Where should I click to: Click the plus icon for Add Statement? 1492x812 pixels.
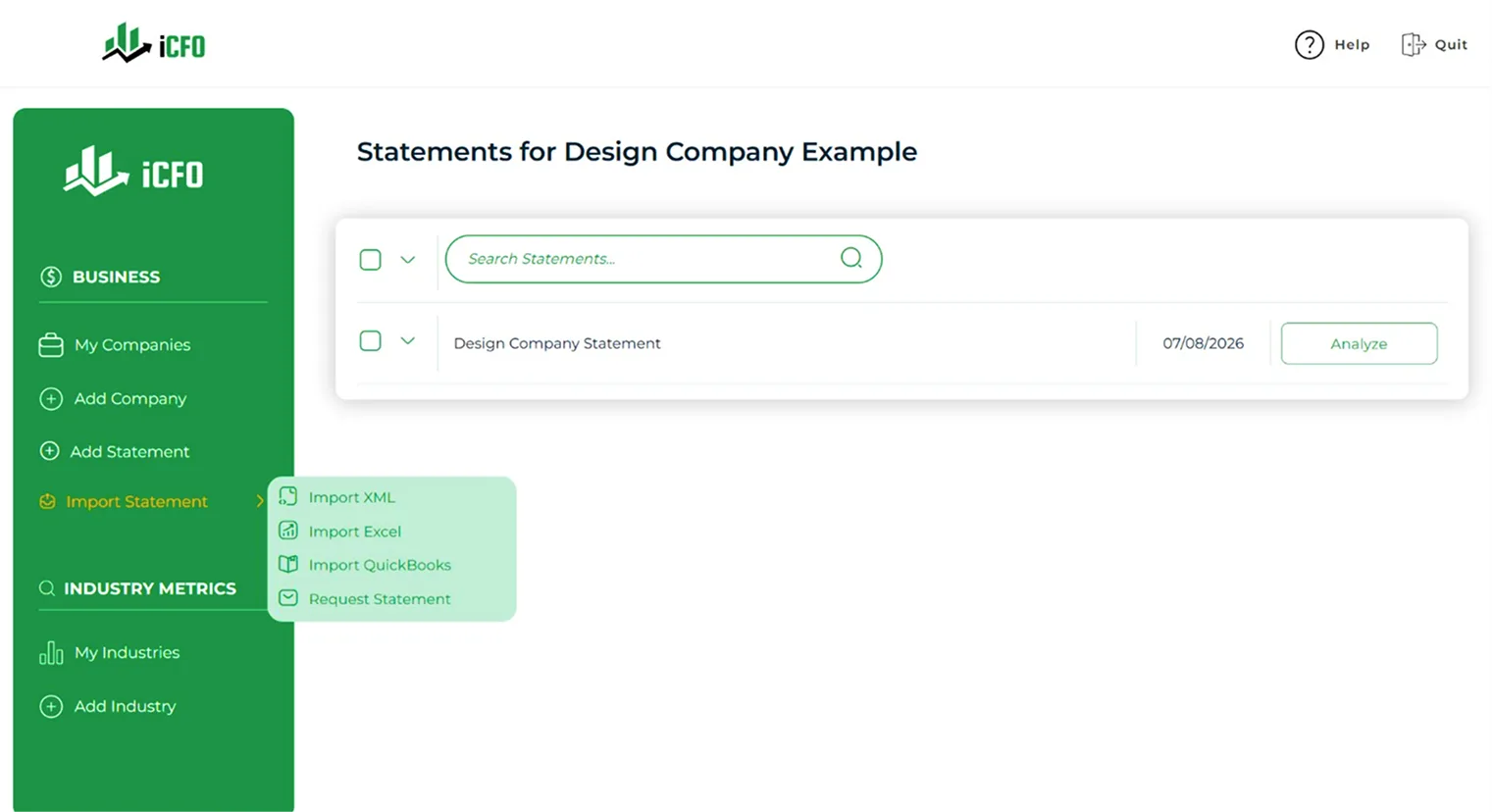point(49,451)
